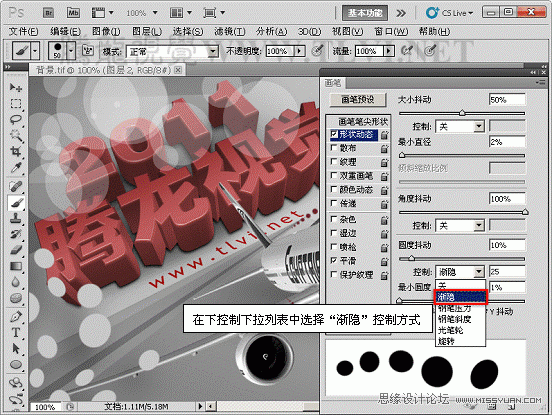552x415 pixels.
Task: Select the Magic Wand tool
Action: pyautogui.click(x=16, y=136)
